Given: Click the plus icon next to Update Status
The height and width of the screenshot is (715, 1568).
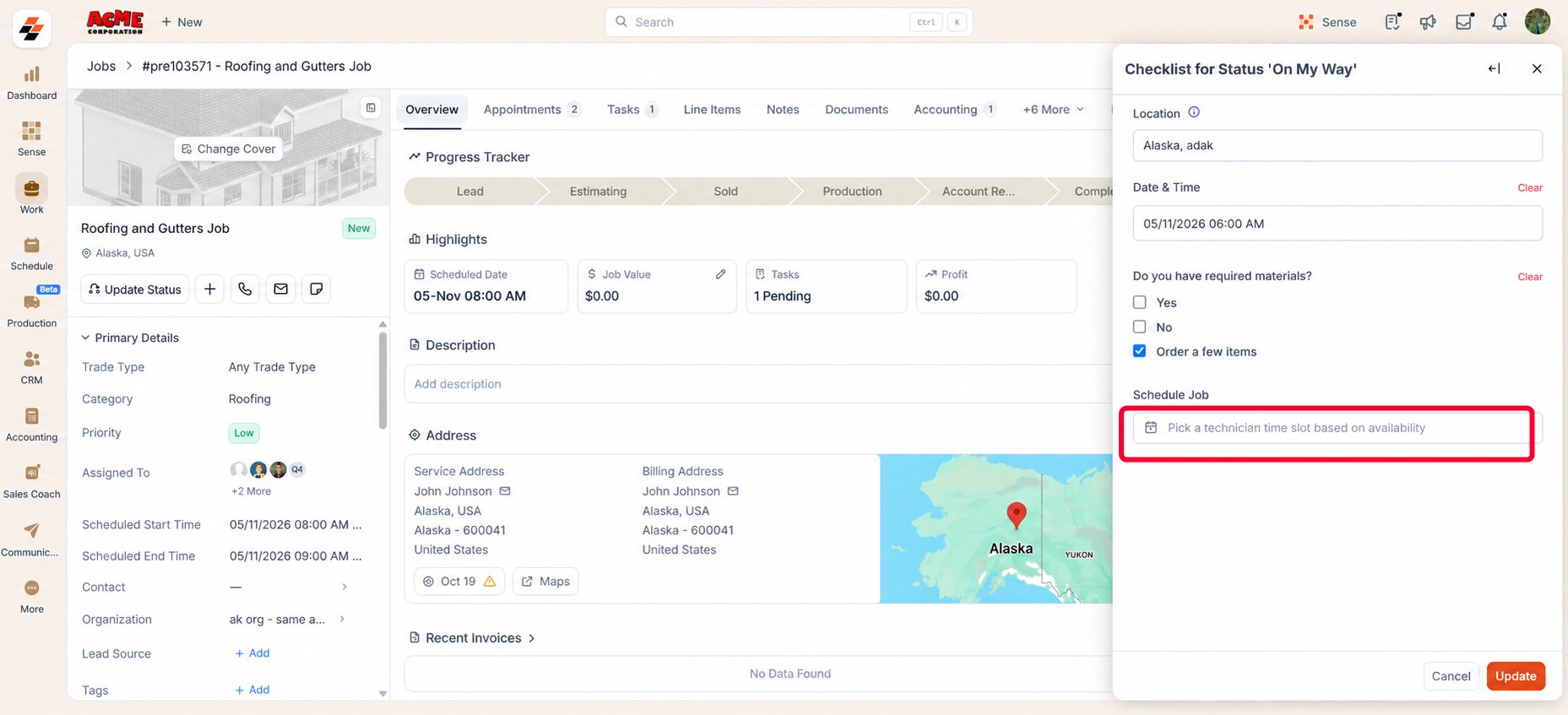Looking at the screenshot, I should tap(209, 289).
